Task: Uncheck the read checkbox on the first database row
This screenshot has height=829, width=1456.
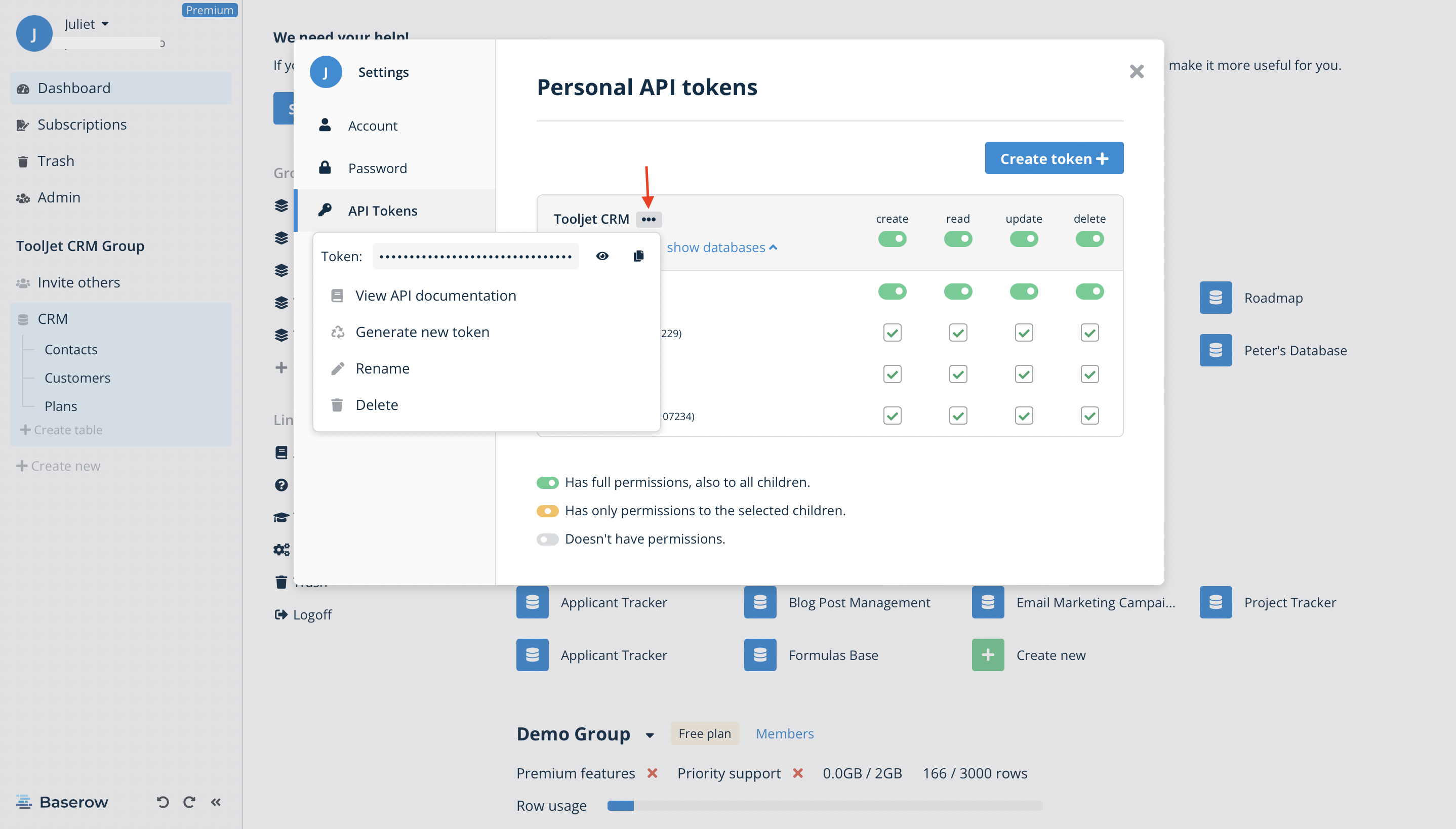Action: (x=958, y=333)
